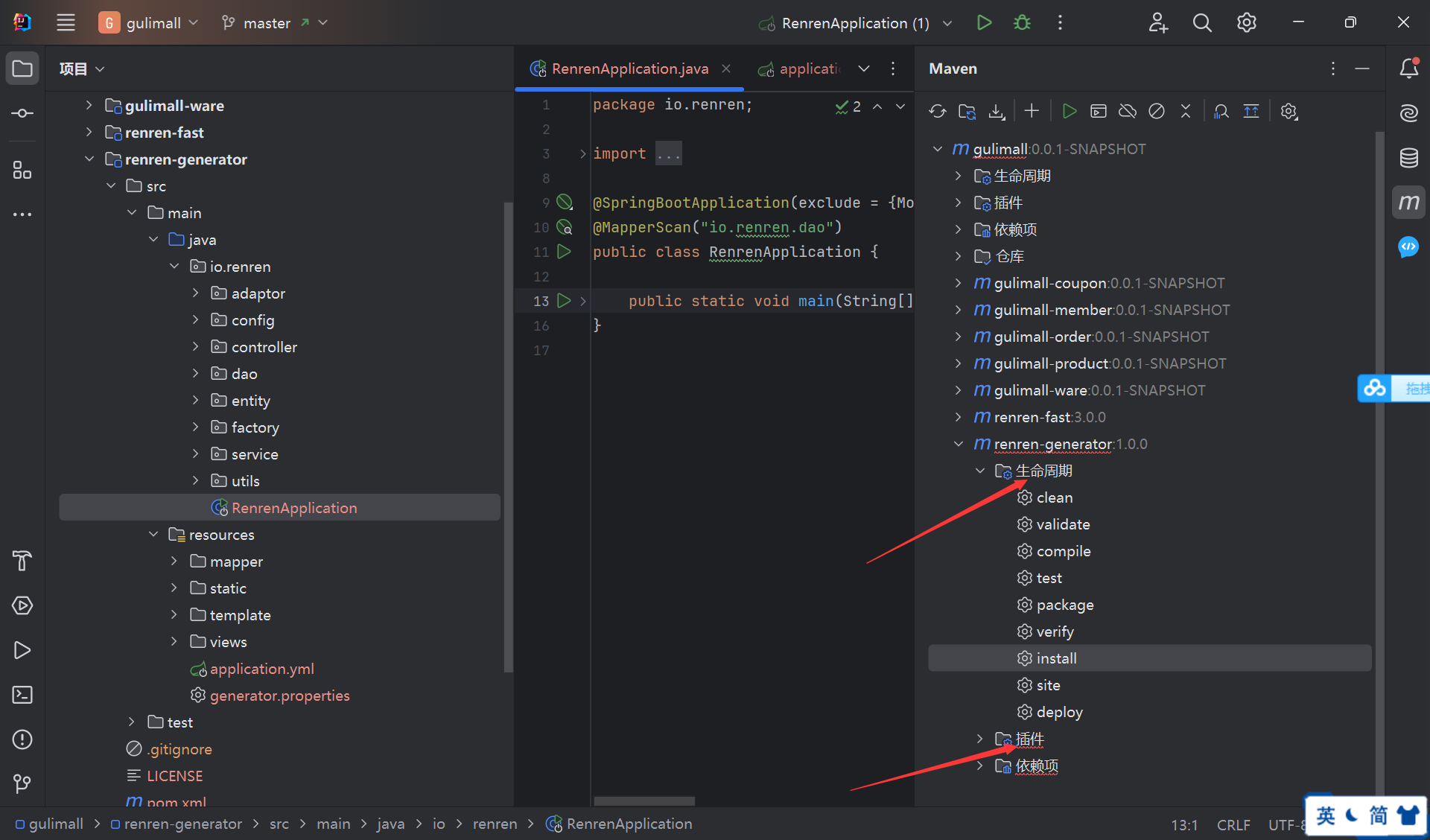Click renren-generator in bottom breadcrumb

pyautogui.click(x=182, y=824)
